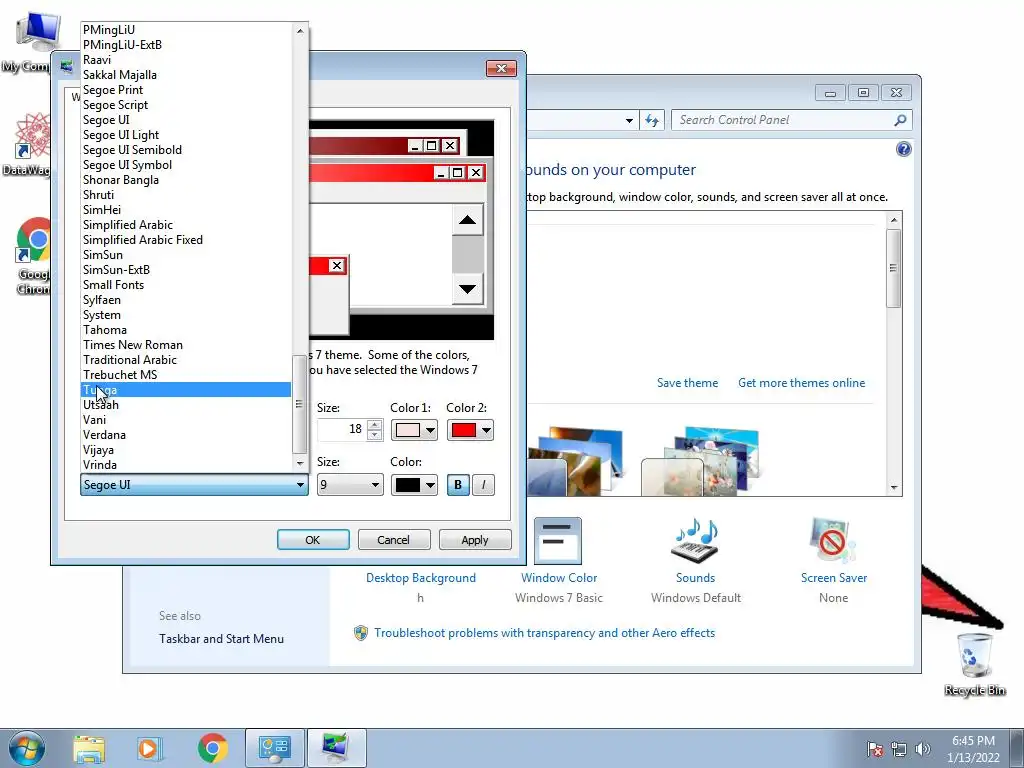Screen dimensions: 1024x768
Task: Click the shield icon beside Troubleshoot link
Action: point(360,633)
